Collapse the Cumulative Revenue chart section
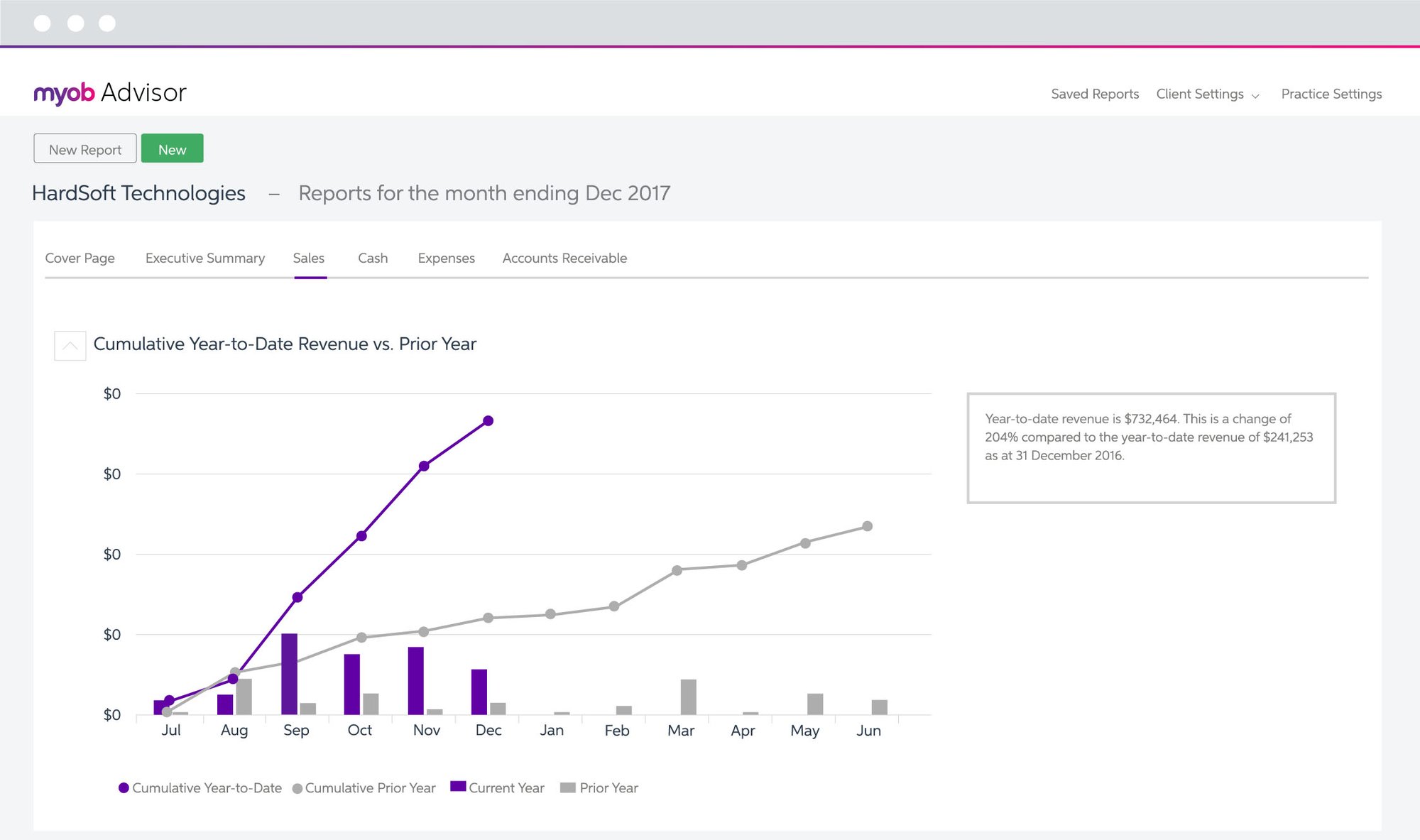1420x840 pixels. pos(70,346)
